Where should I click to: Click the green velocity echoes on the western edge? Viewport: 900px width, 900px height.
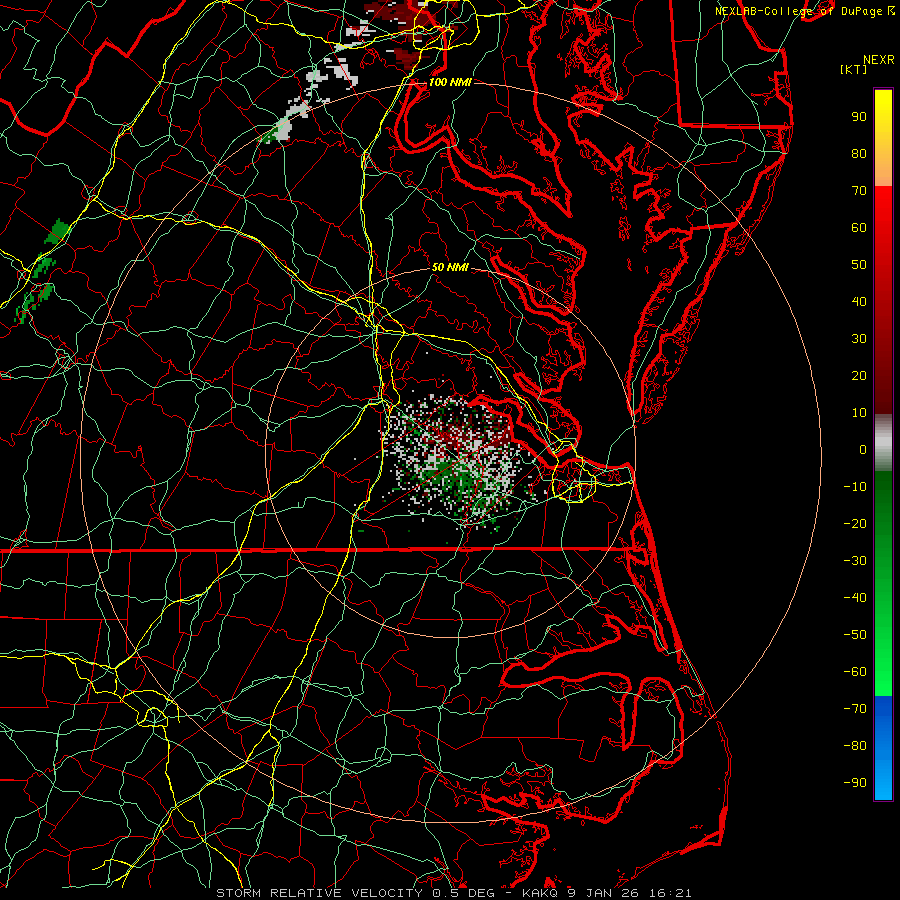[x=41, y=270]
